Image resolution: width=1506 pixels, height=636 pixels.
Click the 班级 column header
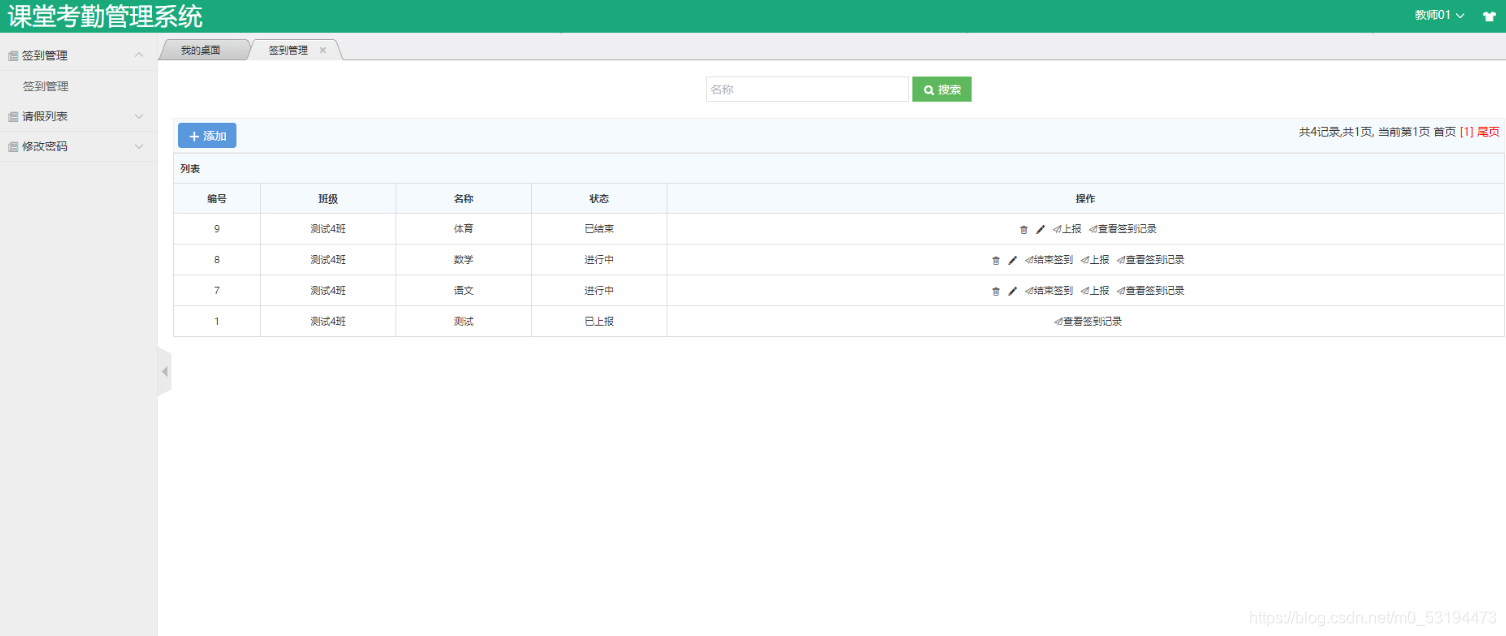(328, 199)
